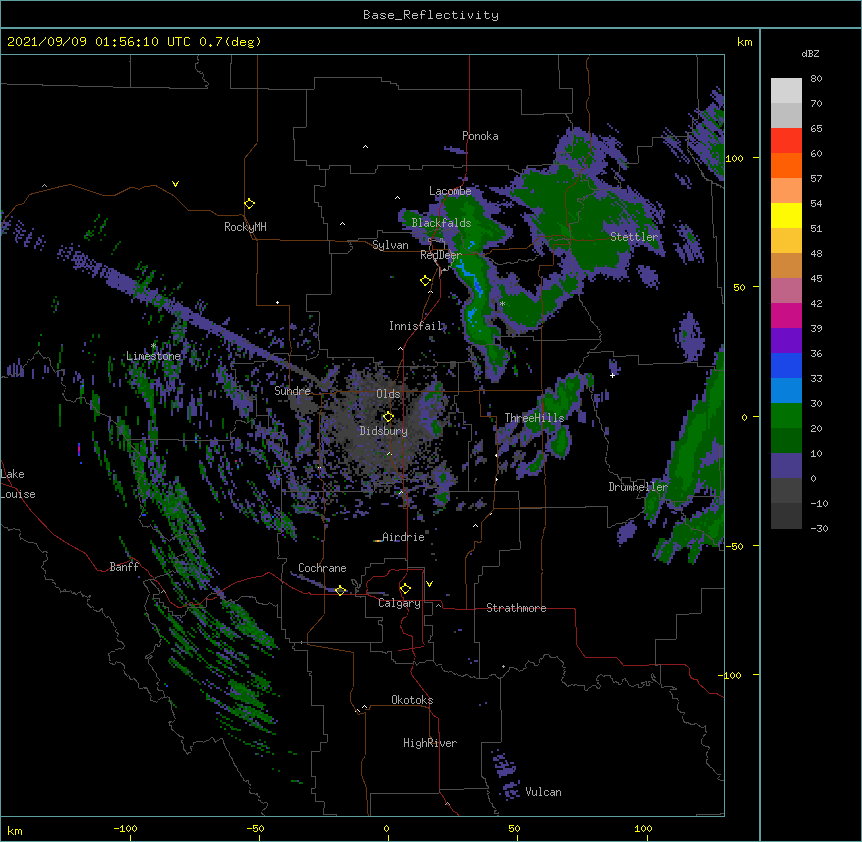The image size is (862, 842).
Task: Click the Sundre town label
Action: [x=292, y=391]
